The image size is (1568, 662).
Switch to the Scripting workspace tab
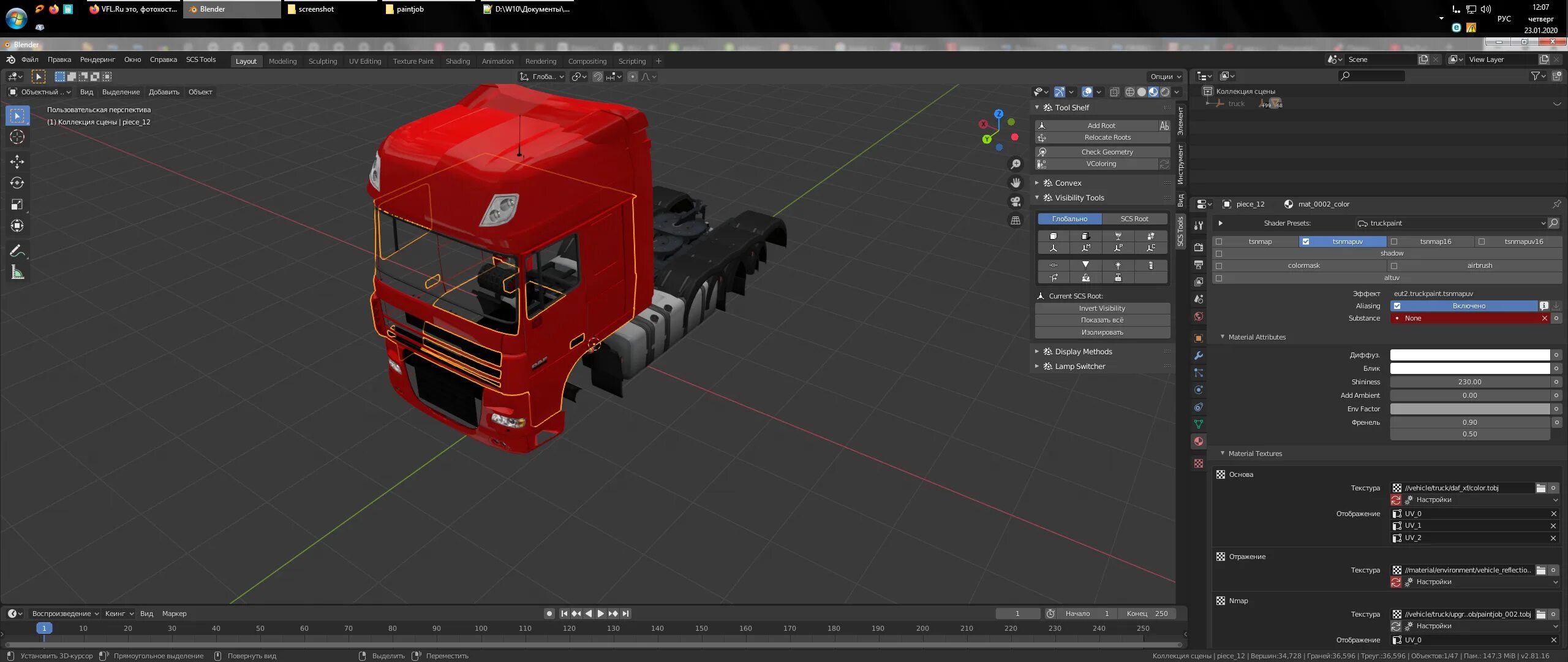click(x=632, y=61)
